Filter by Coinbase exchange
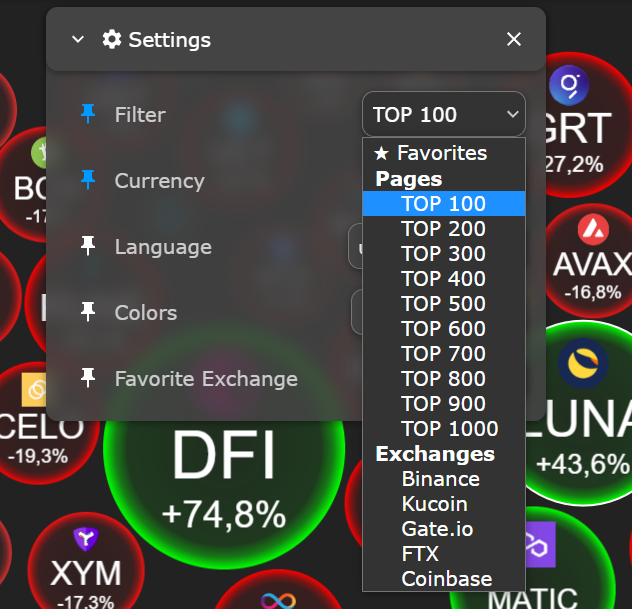Viewport: 632px width, 609px height. pyautogui.click(x=444, y=579)
